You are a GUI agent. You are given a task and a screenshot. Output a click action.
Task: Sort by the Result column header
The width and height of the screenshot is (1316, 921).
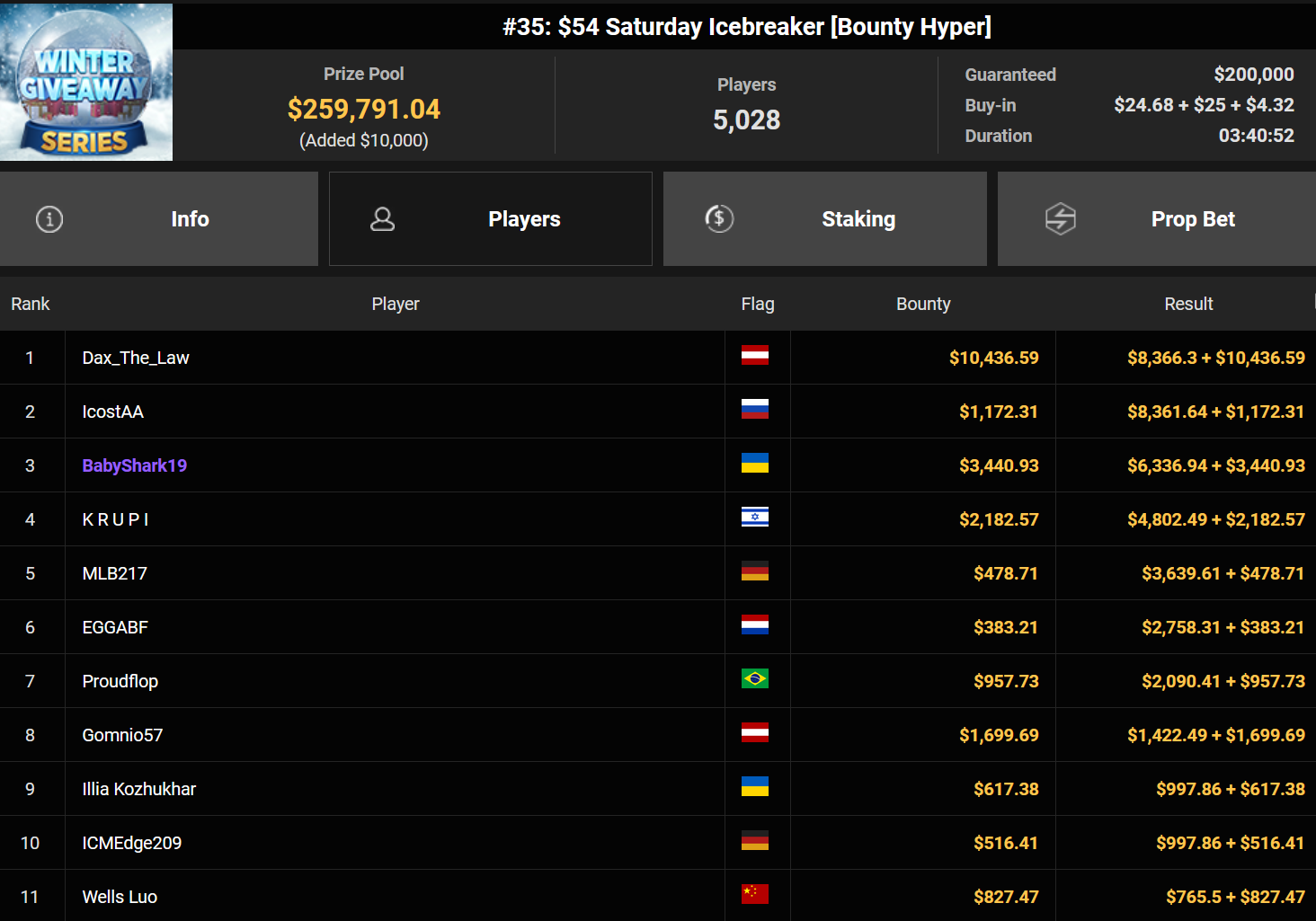coord(1188,304)
